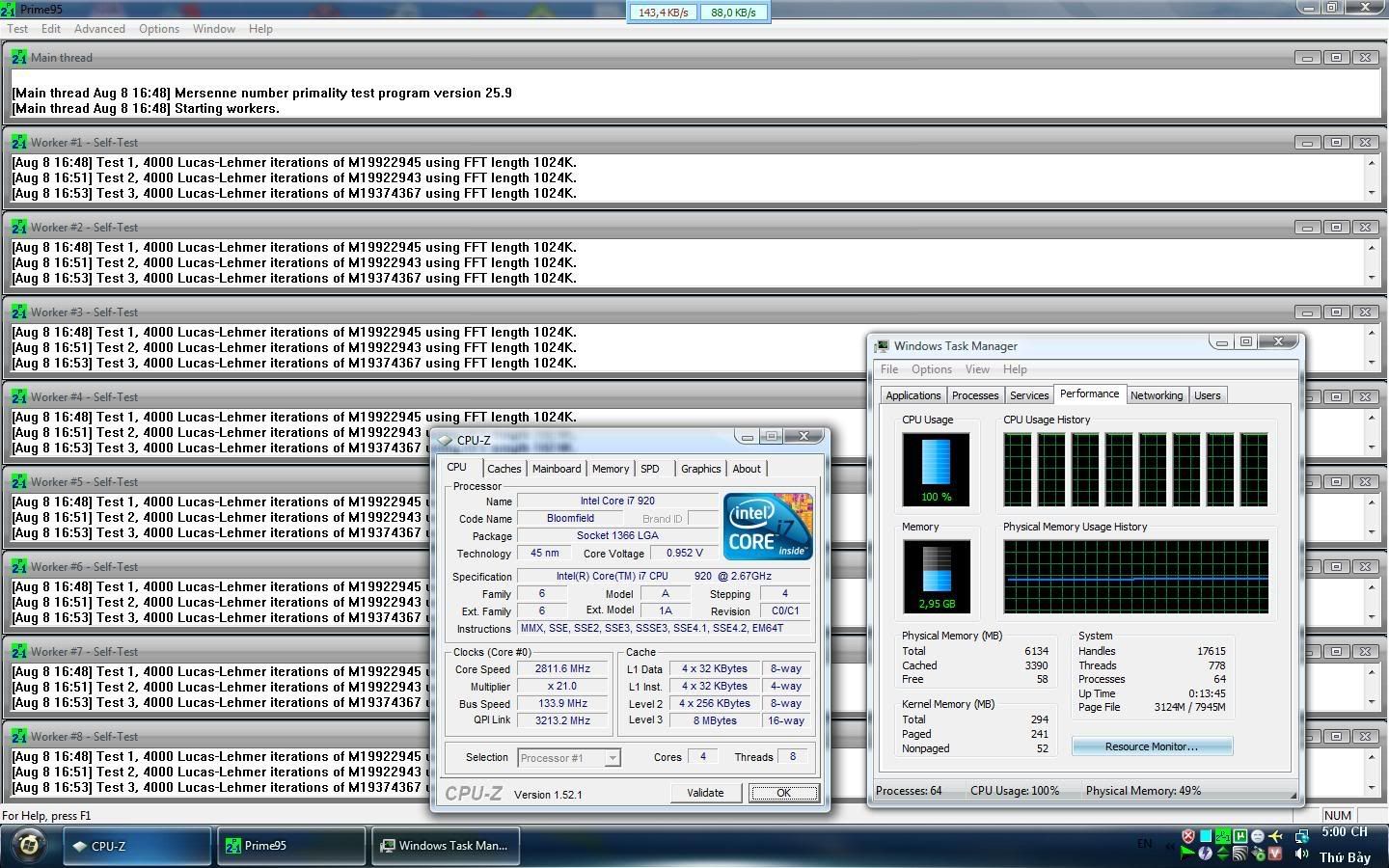Click the yellow airplane tray icon
Screen dimensions: 1389x868
coord(1275,835)
